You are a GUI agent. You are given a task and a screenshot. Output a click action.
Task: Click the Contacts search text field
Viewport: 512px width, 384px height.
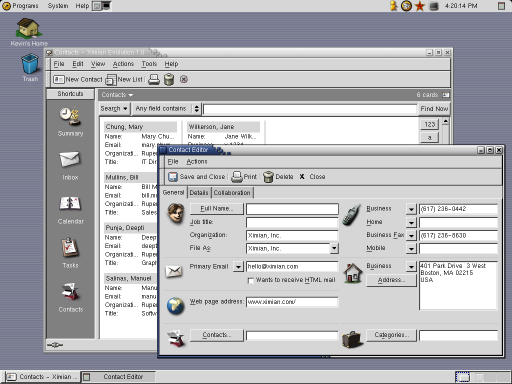pyautogui.click(x=310, y=109)
